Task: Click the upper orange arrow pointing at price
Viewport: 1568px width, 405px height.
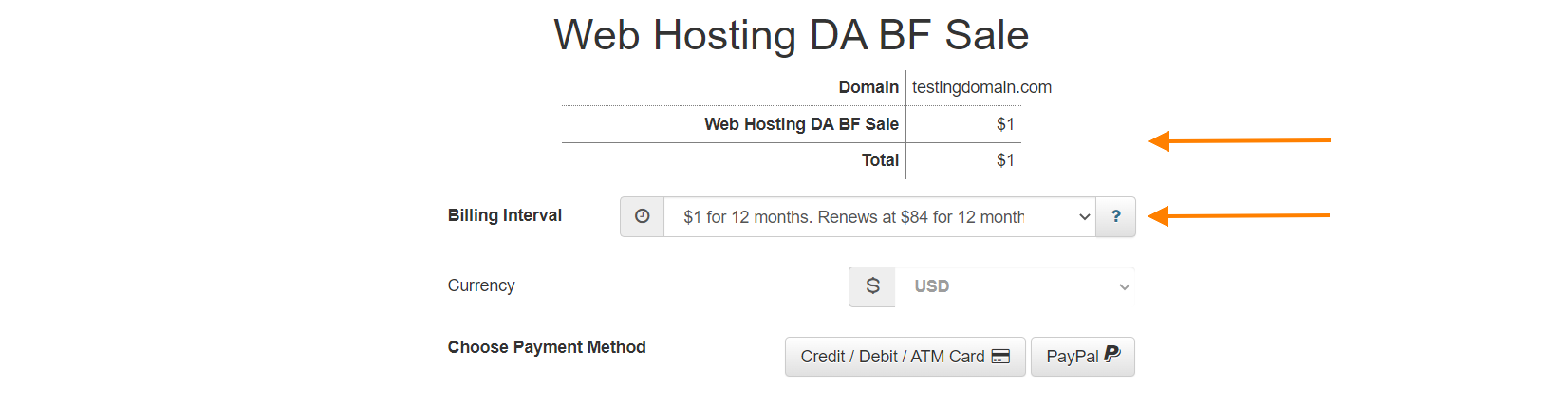Action: click(x=1240, y=141)
